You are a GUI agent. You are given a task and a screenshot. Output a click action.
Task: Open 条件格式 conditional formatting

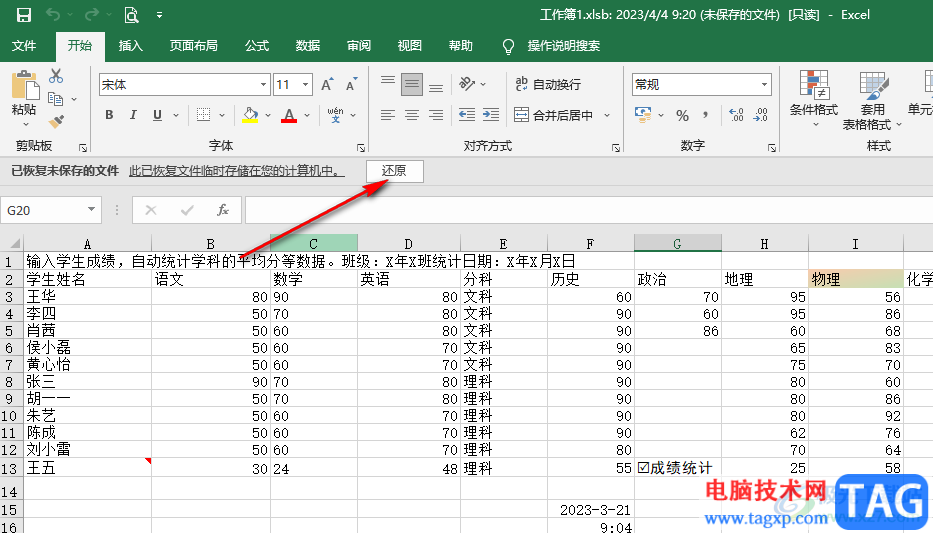click(814, 99)
